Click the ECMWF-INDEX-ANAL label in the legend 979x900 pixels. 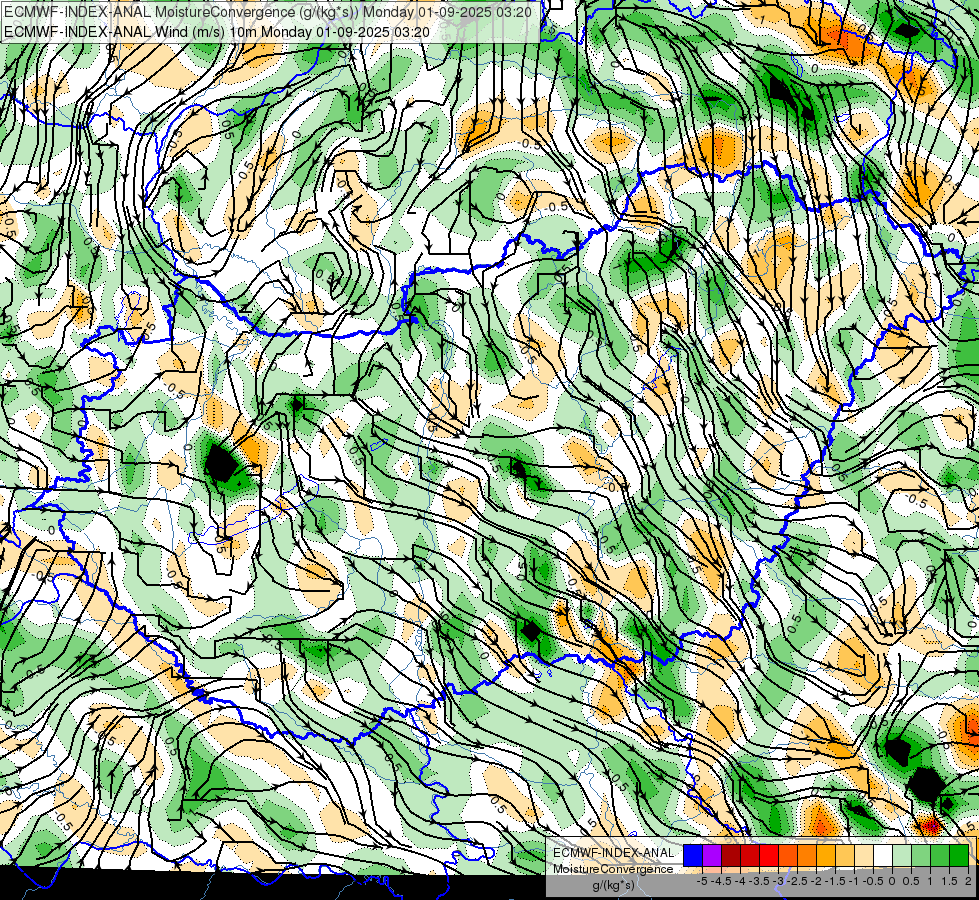(x=613, y=853)
